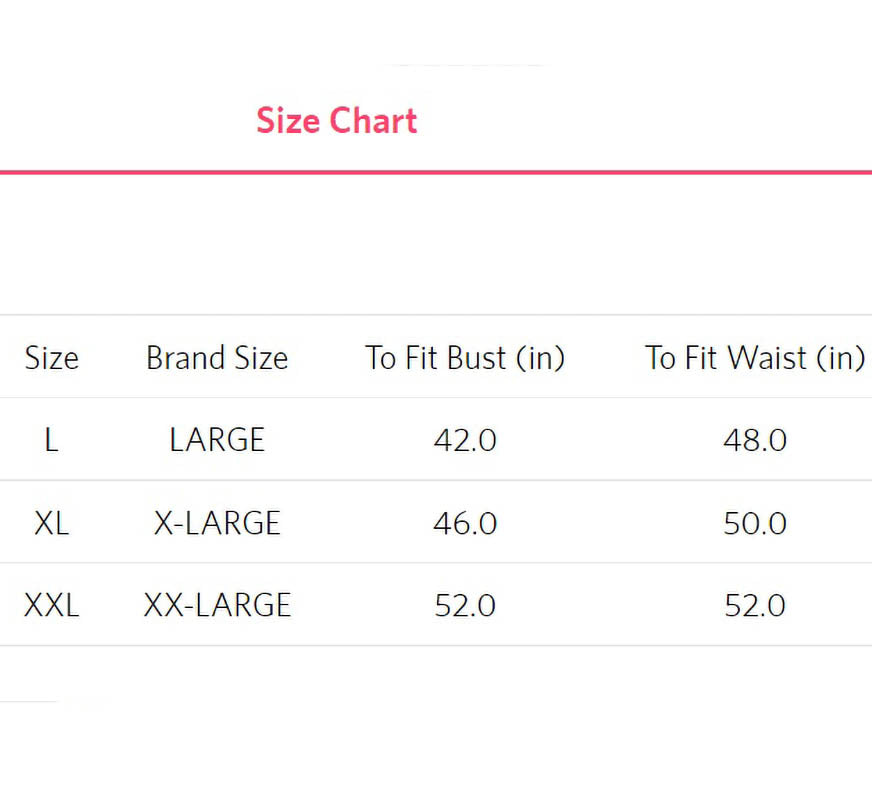Select the XXL size cell
This screenshot has height=790, width=872.
[52, 605]
